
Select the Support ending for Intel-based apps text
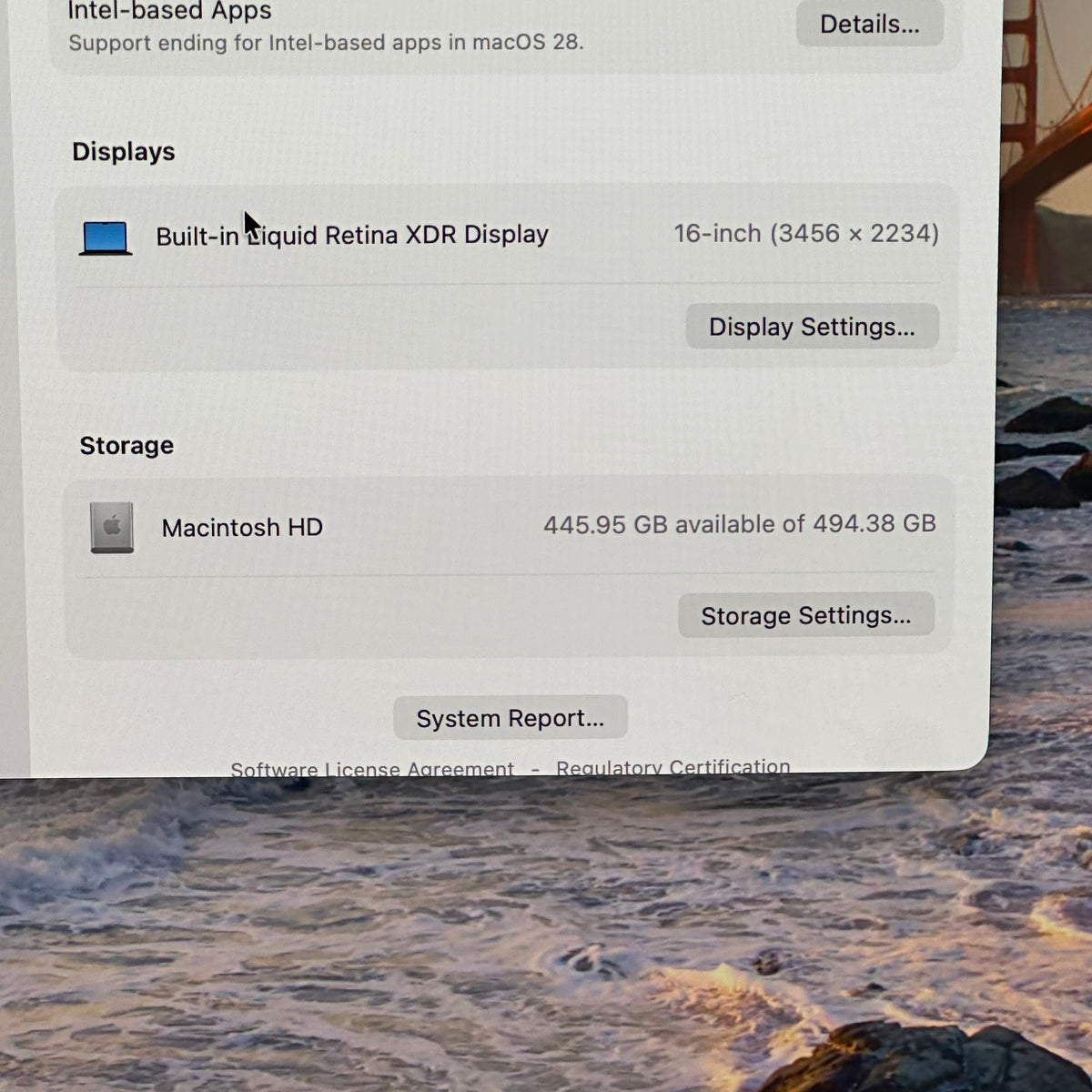click(x=326, y=43)
